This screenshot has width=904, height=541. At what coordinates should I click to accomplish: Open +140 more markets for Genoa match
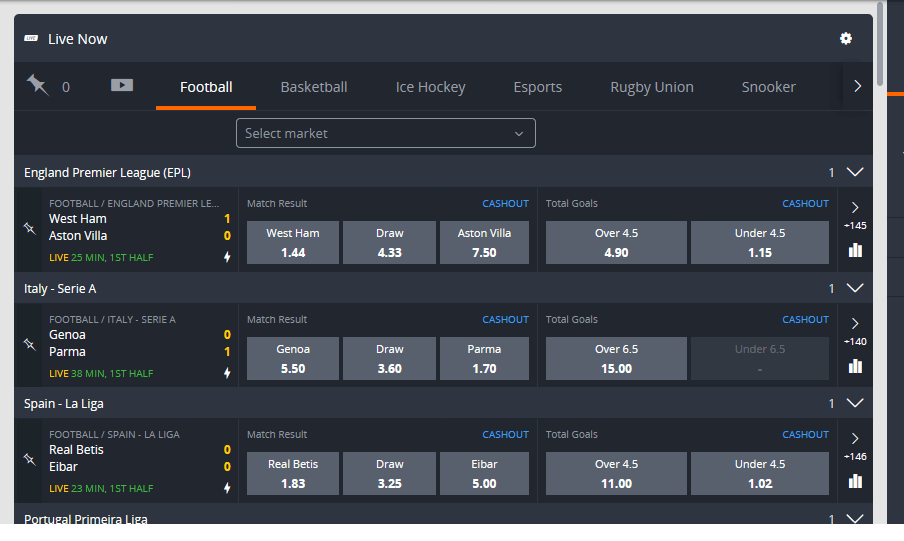[855, 341]
